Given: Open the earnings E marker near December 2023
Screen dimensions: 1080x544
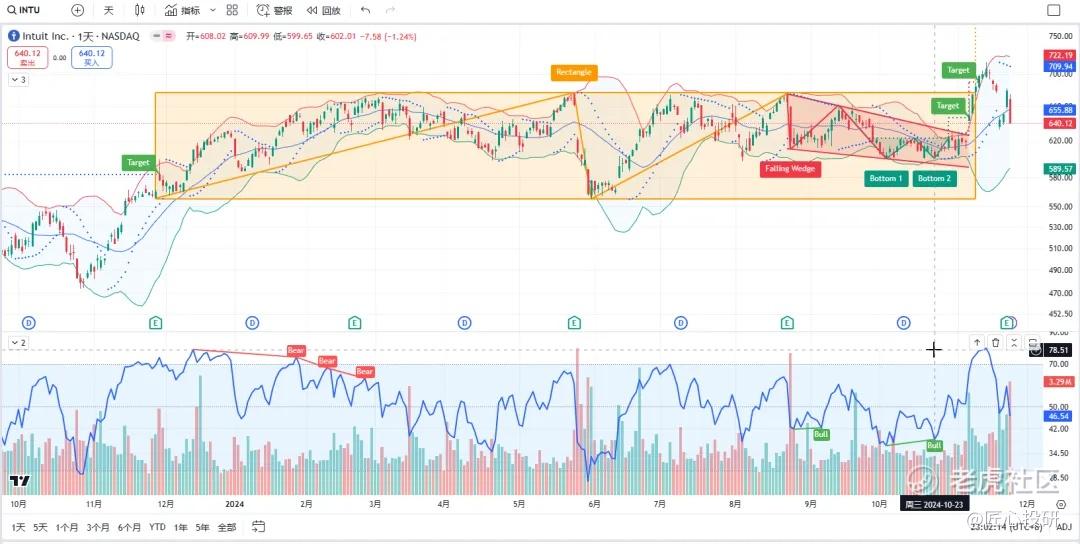Looking at the screenshot, I should (x=156, y=322).
